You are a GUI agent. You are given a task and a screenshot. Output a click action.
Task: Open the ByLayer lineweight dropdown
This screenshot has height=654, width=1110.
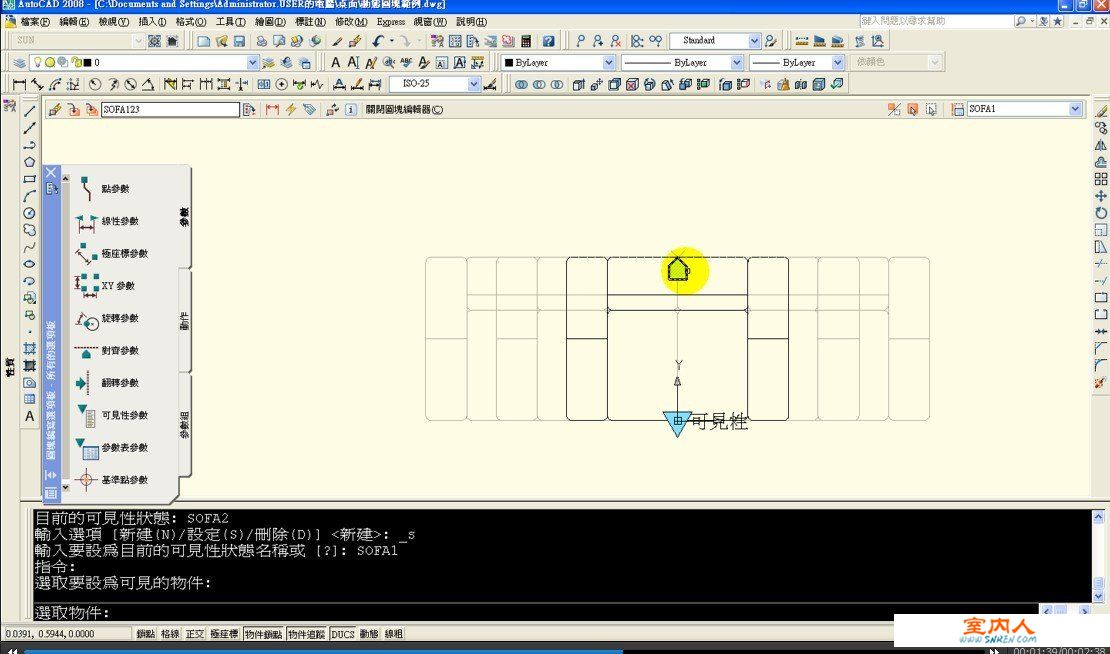[x=838, y=62]
